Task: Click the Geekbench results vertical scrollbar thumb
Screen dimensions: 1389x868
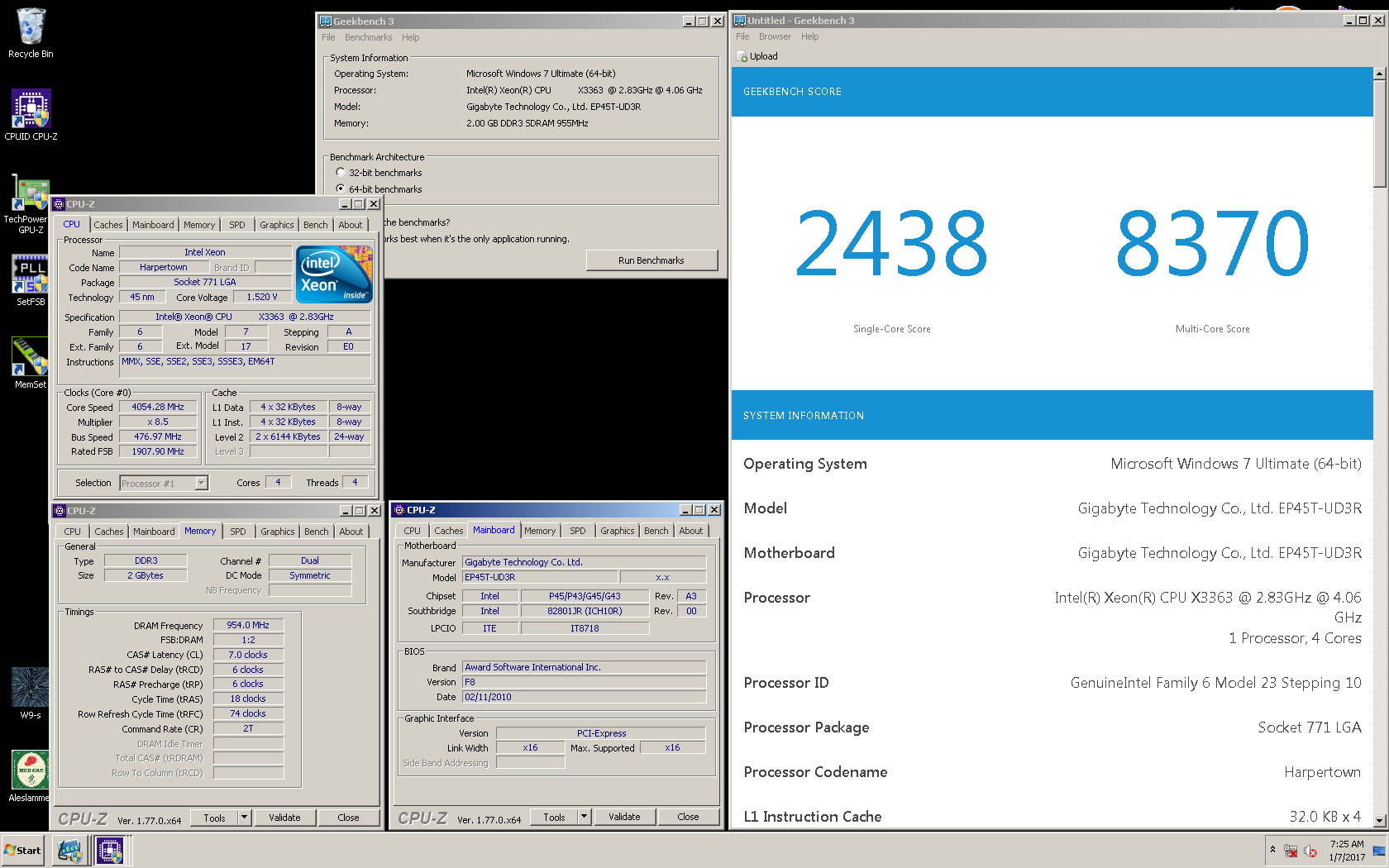Action: tap(1379, 134)
